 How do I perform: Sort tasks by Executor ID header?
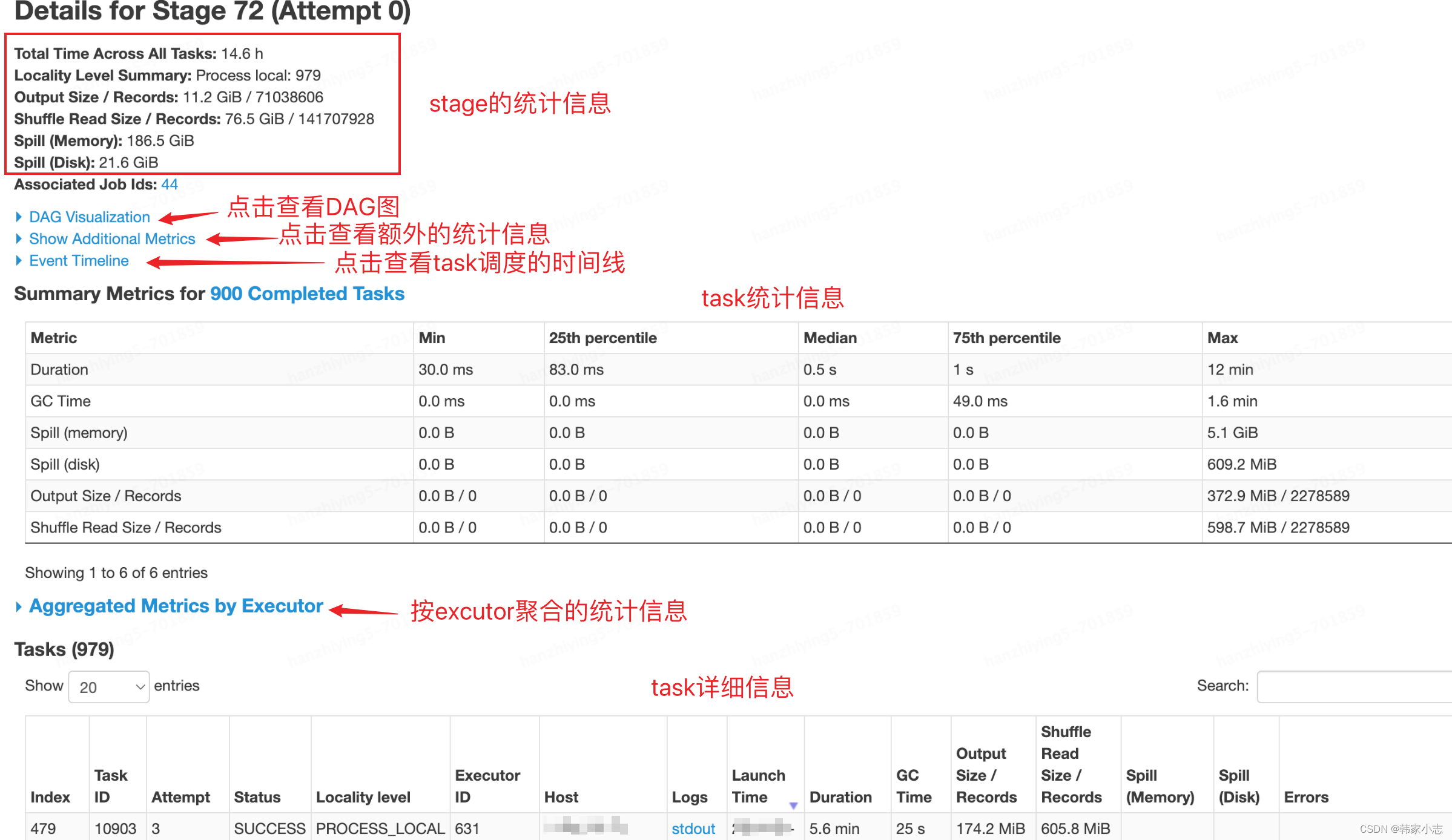(x=487, y=786)
